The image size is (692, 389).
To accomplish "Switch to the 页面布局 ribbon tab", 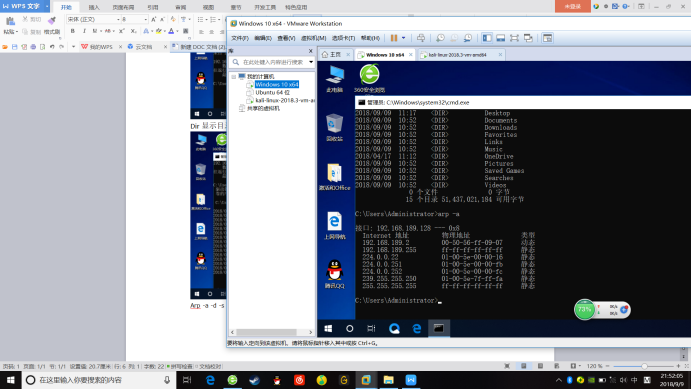I will click(123, 8).
